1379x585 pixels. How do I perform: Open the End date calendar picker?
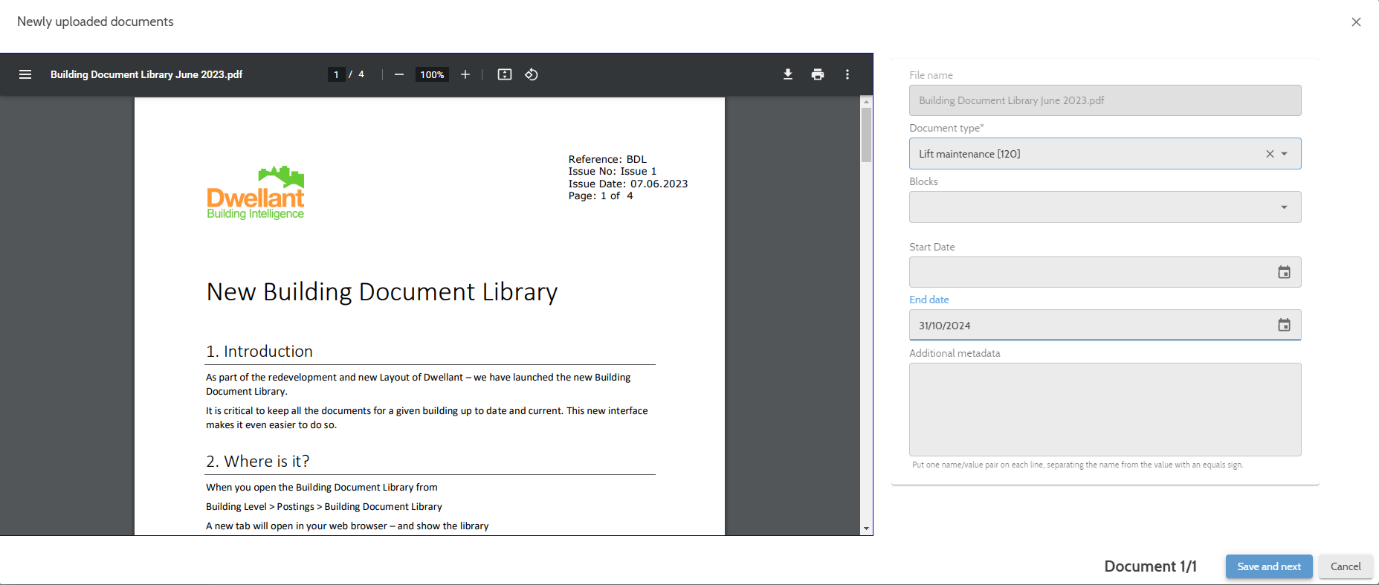tap(1284, 325)
